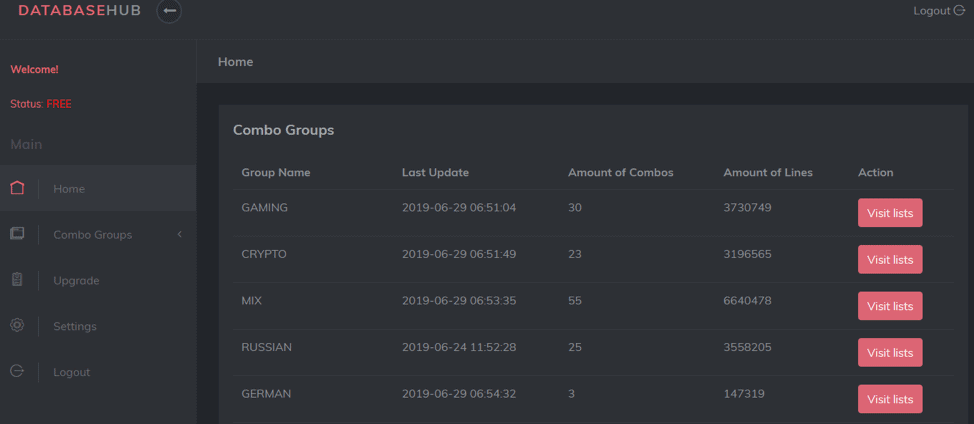974x424 pixels.
Task: Click the sidebar collapse arrow icon
Action: click(169, 11)
